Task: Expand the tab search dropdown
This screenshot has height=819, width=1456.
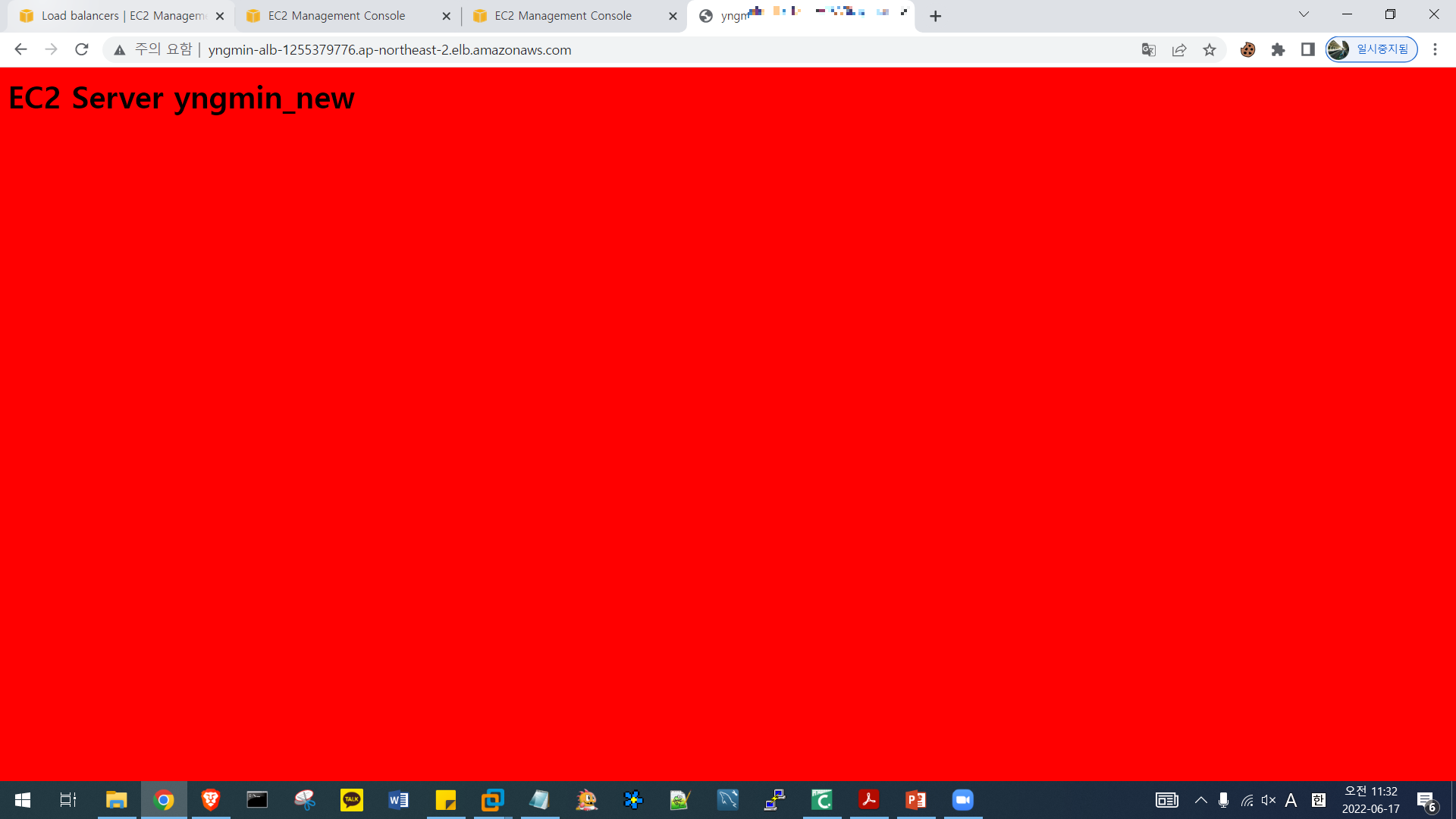Action: [1304, 14]
